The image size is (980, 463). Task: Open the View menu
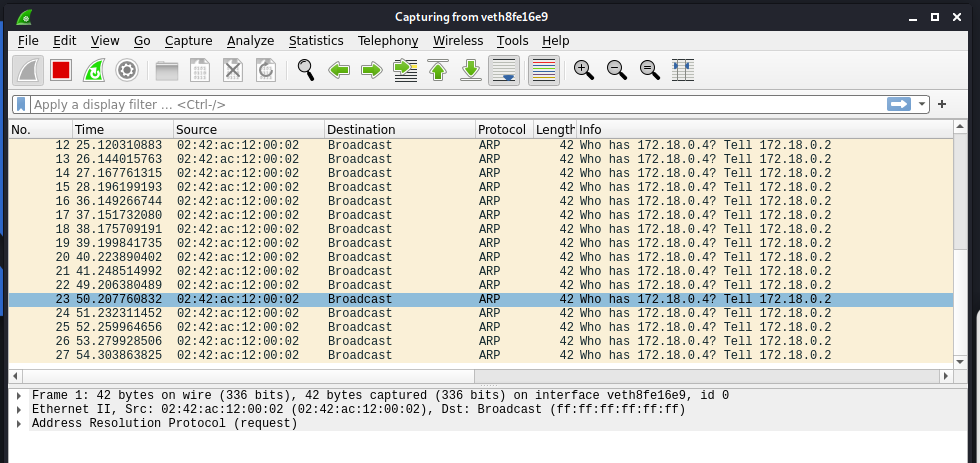(x=105, y=41)
